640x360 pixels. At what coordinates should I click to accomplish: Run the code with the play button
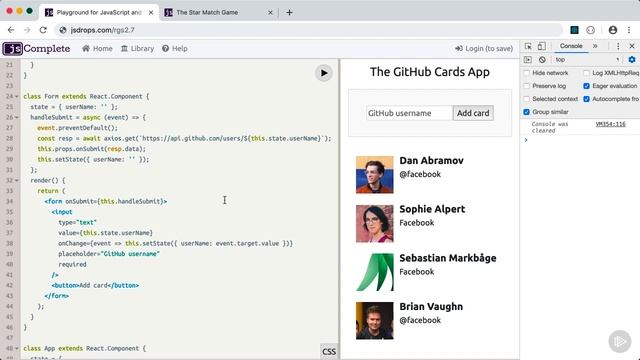pos(324,73)
